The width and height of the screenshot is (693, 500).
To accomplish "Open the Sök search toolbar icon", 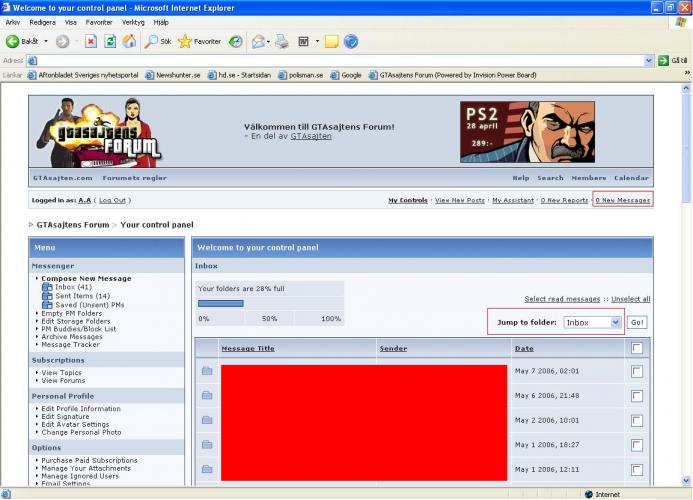I will click(158, 42).
